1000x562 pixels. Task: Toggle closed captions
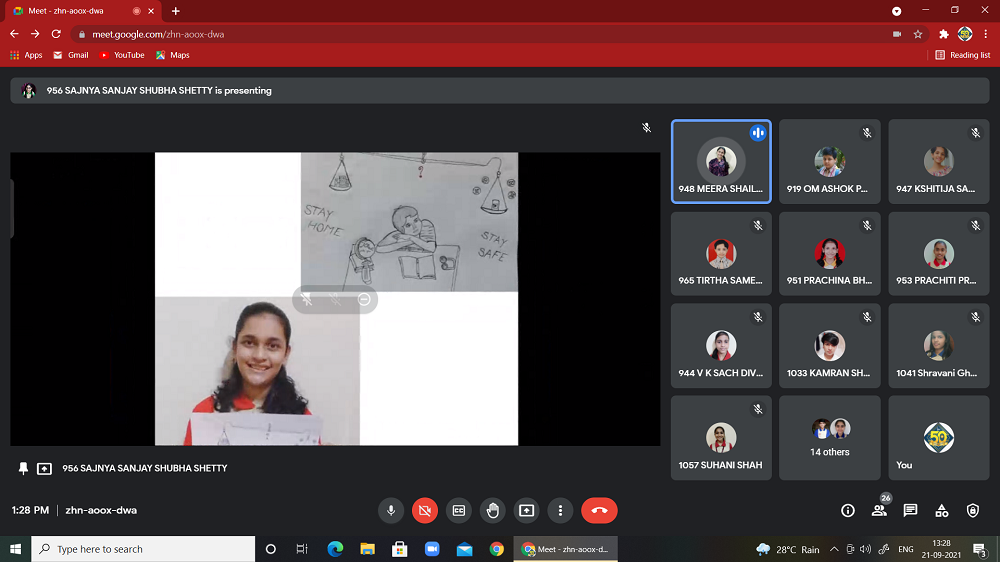(459, 510)
